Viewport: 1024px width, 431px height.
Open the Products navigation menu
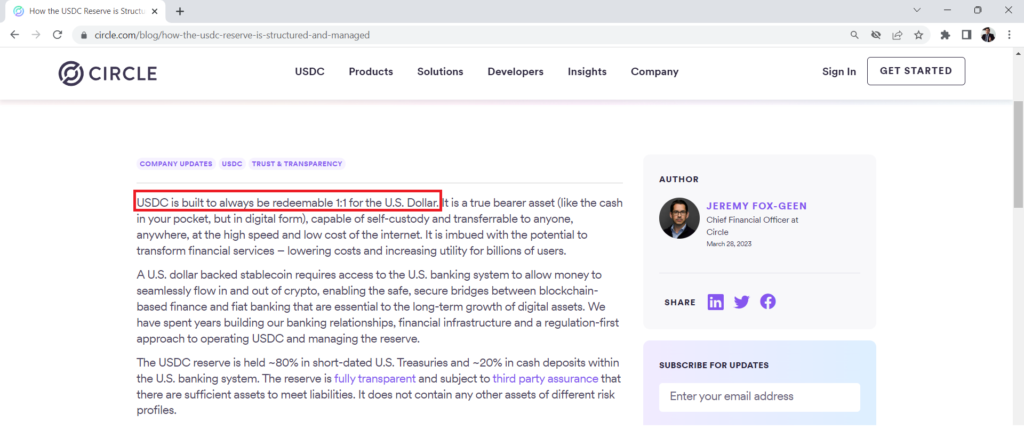[370, 72]
